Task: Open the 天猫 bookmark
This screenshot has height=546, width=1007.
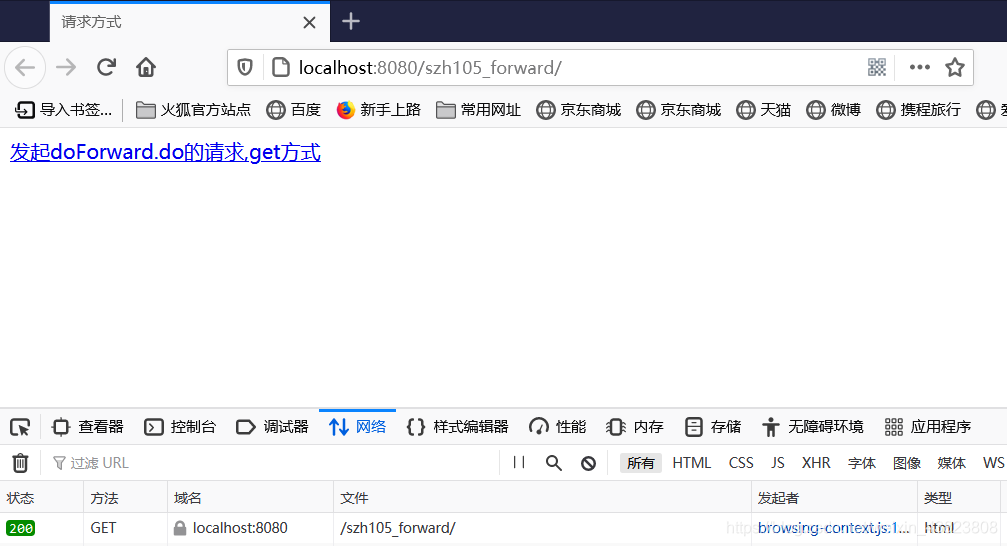Action: pyautogui.click(x=764, y=110)
